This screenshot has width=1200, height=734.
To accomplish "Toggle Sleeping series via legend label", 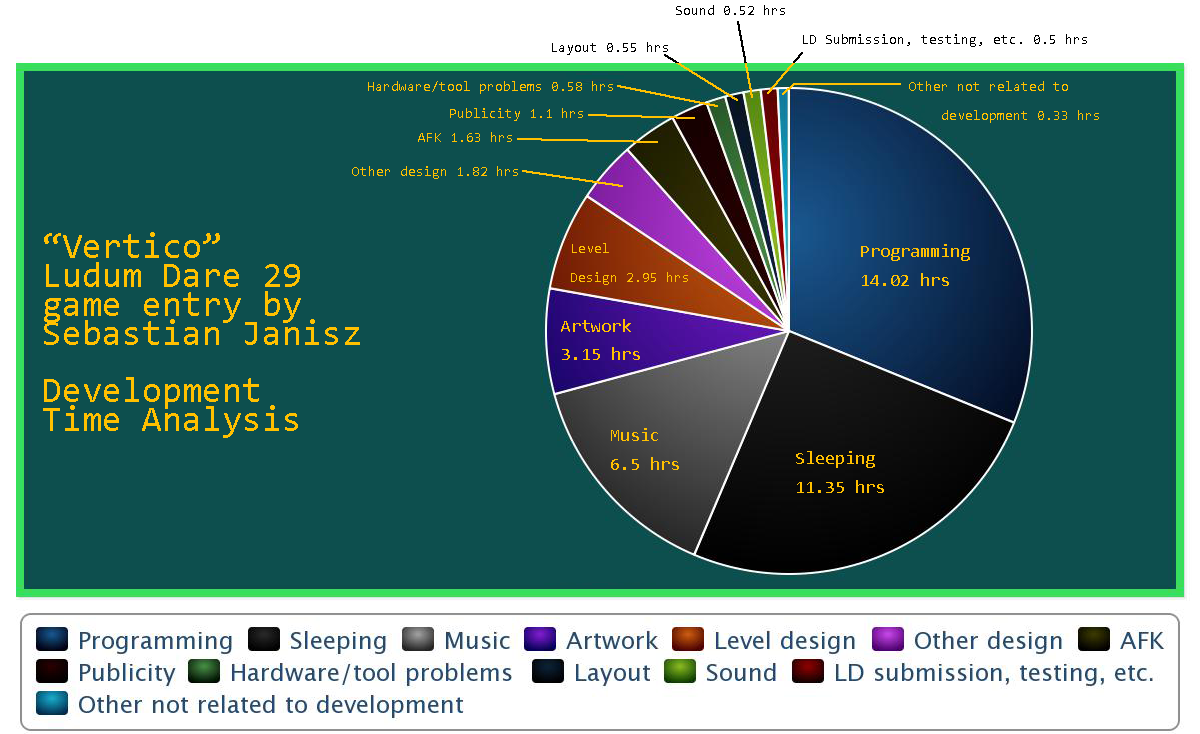I will coord(338,642).
